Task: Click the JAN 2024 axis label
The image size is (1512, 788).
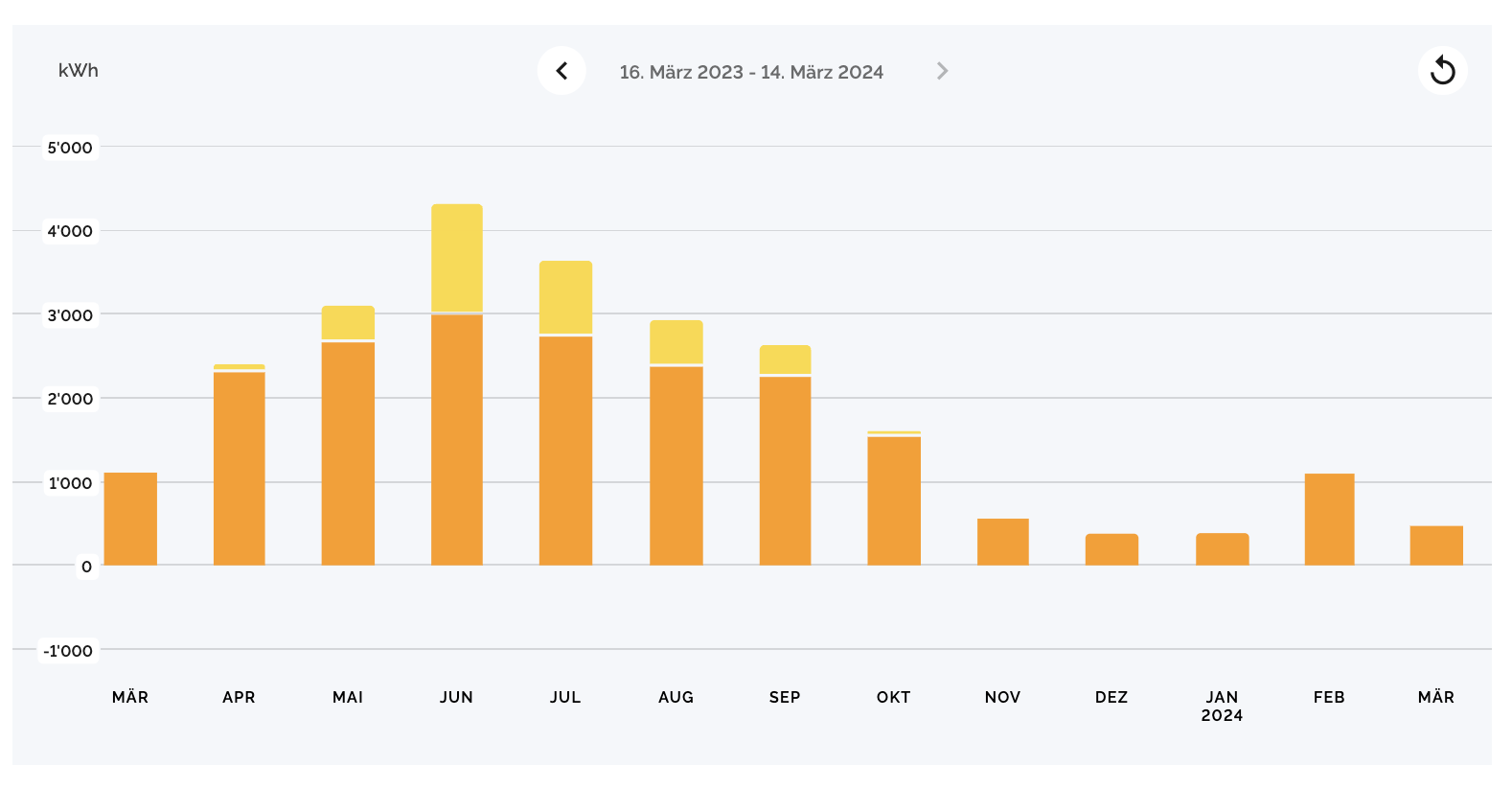Action: [1222, 707]
